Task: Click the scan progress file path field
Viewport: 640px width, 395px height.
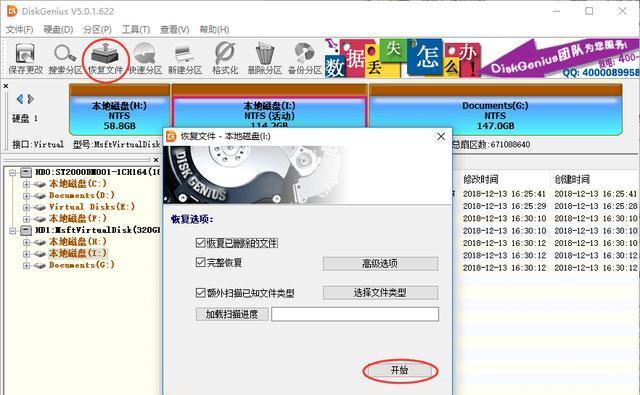Action: click(355, 314)
